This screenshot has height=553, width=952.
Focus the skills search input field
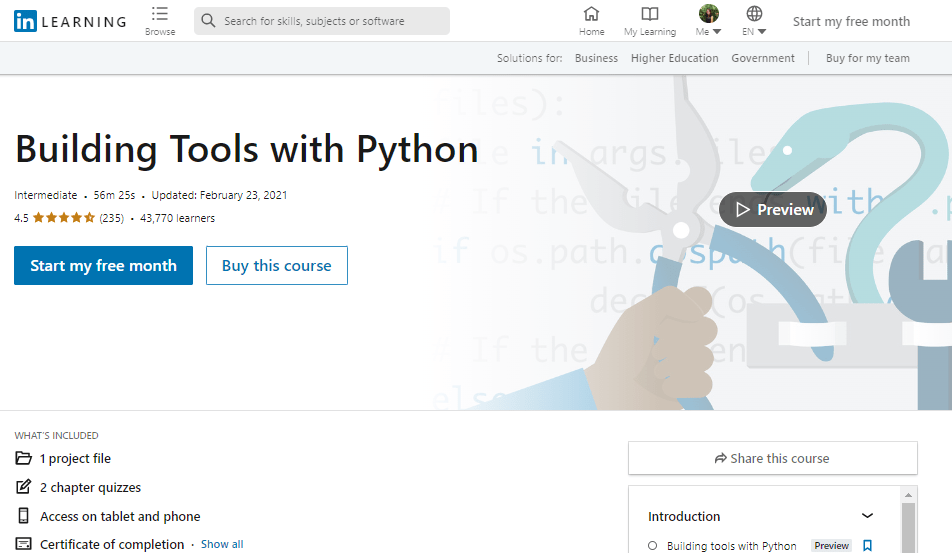point(322,21)
